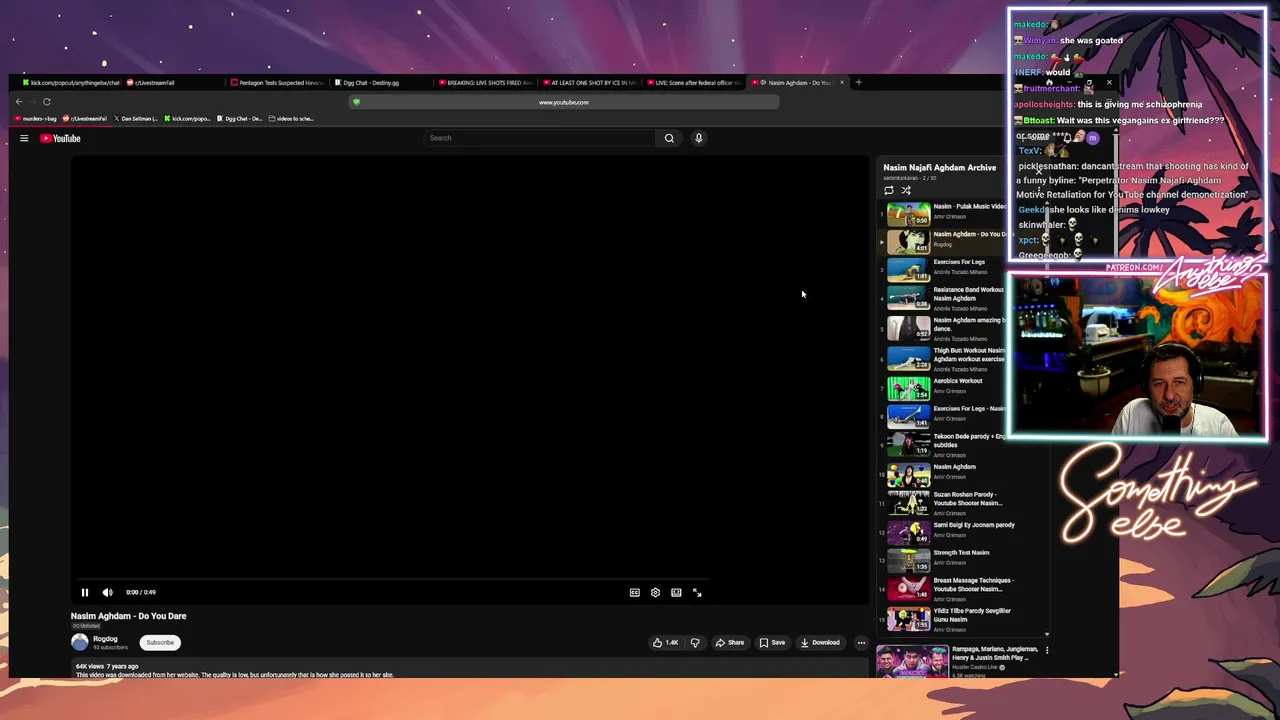The image size is (1280, 720).
Task: Open Rogdog channel avatar
Action: pos(80,642)
